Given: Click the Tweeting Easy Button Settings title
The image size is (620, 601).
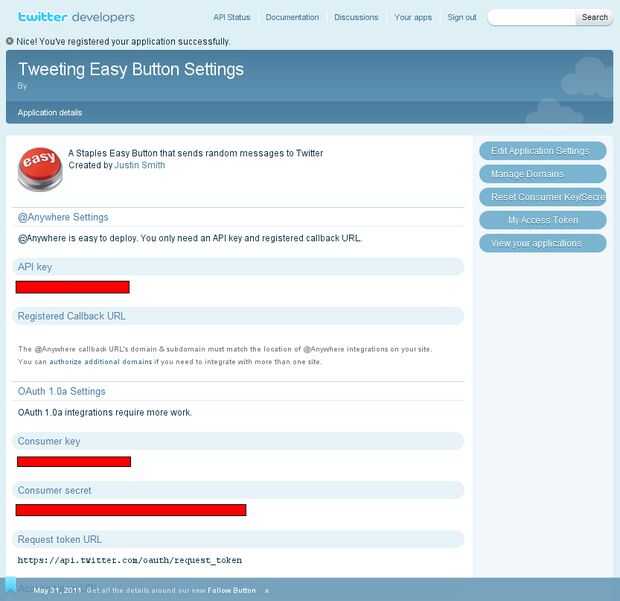Looking at the screenshot, I should (131, 70).
